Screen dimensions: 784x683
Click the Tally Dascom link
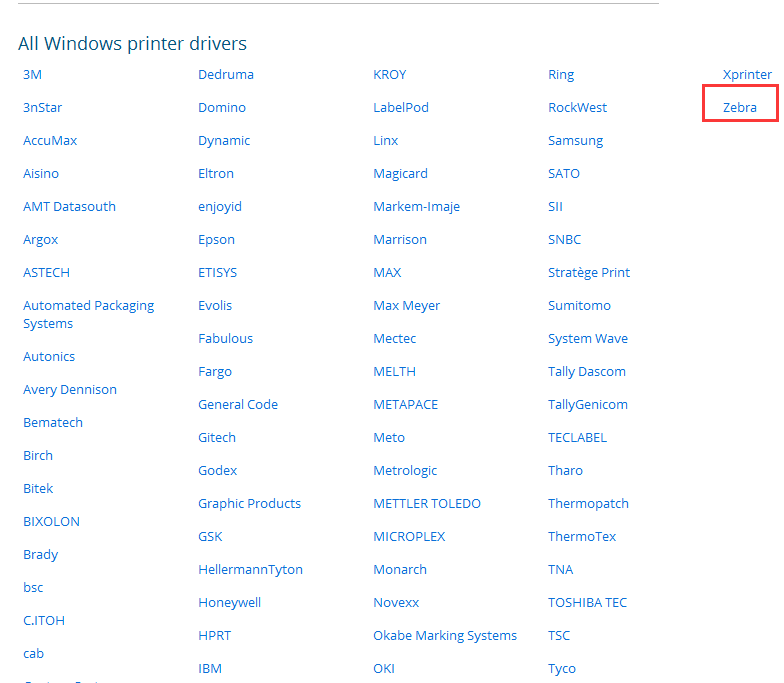click(586, 371)
